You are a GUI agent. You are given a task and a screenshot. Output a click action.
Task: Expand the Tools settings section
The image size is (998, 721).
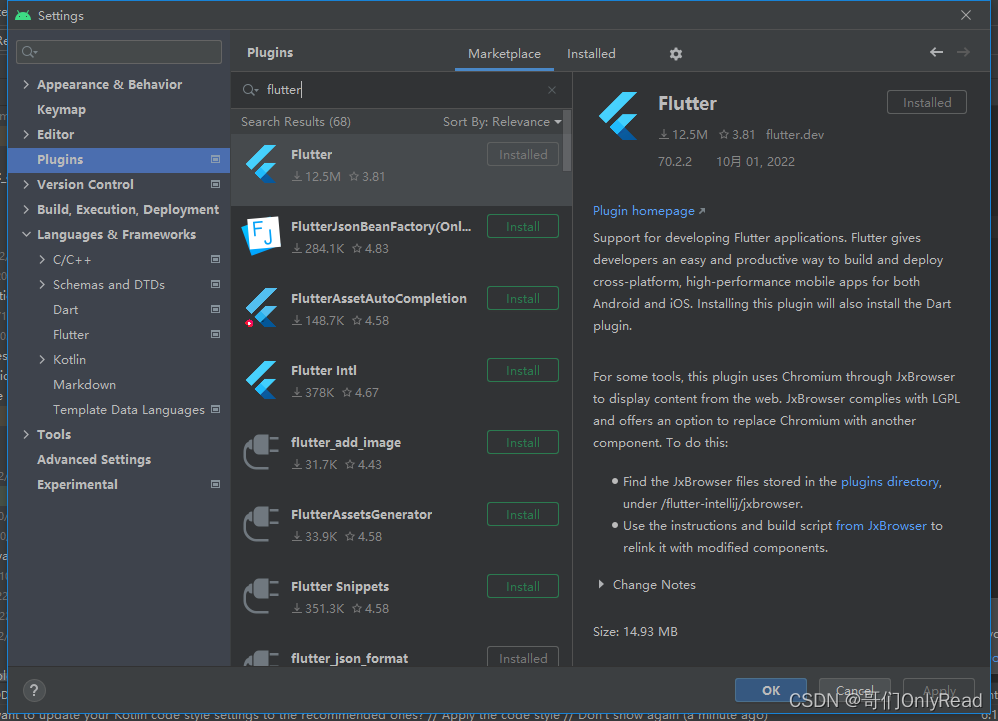pyautogui.click(x=26, y=434)
